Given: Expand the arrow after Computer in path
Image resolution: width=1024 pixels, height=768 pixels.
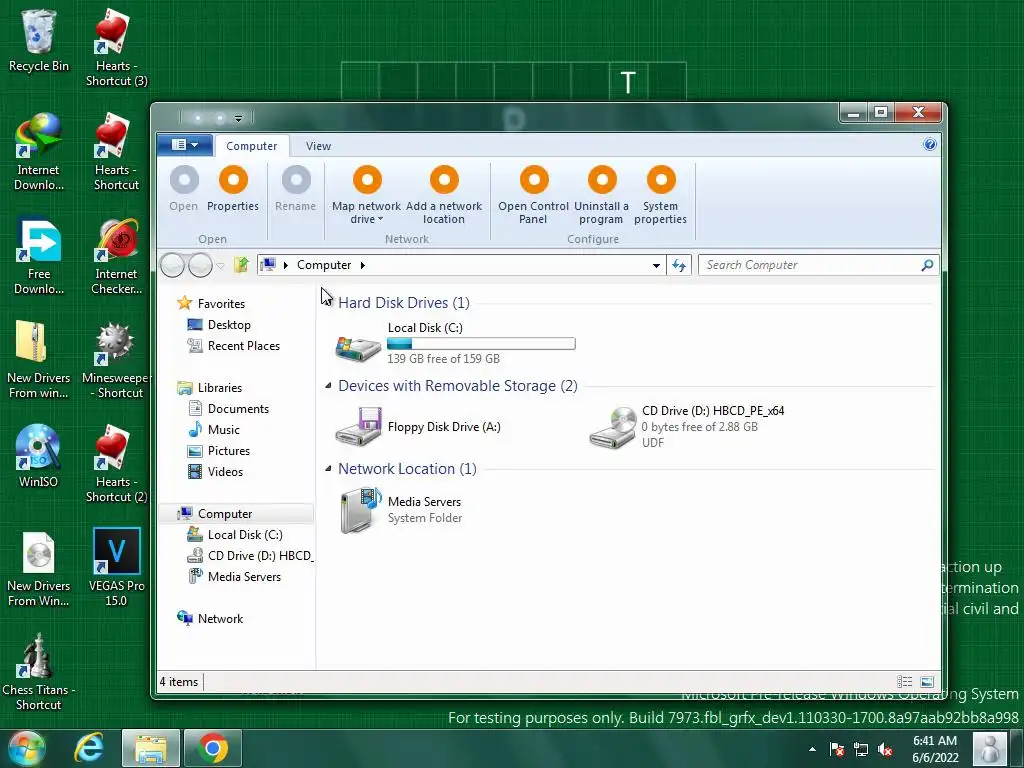Looking at the screenshot, I should pyautogui.click(x=362, y=264).
